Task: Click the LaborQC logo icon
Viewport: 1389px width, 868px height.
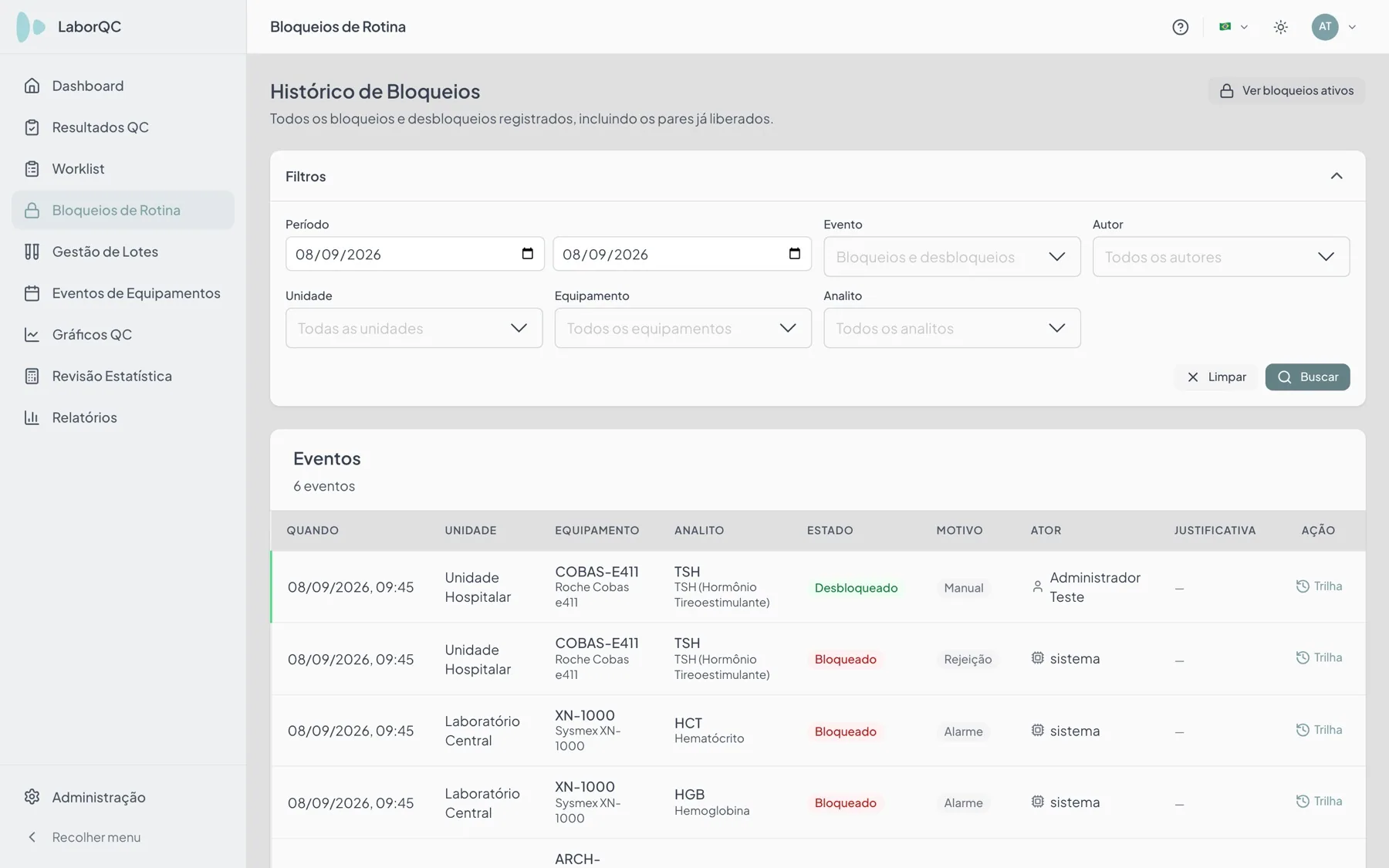Action: [31, 27]
